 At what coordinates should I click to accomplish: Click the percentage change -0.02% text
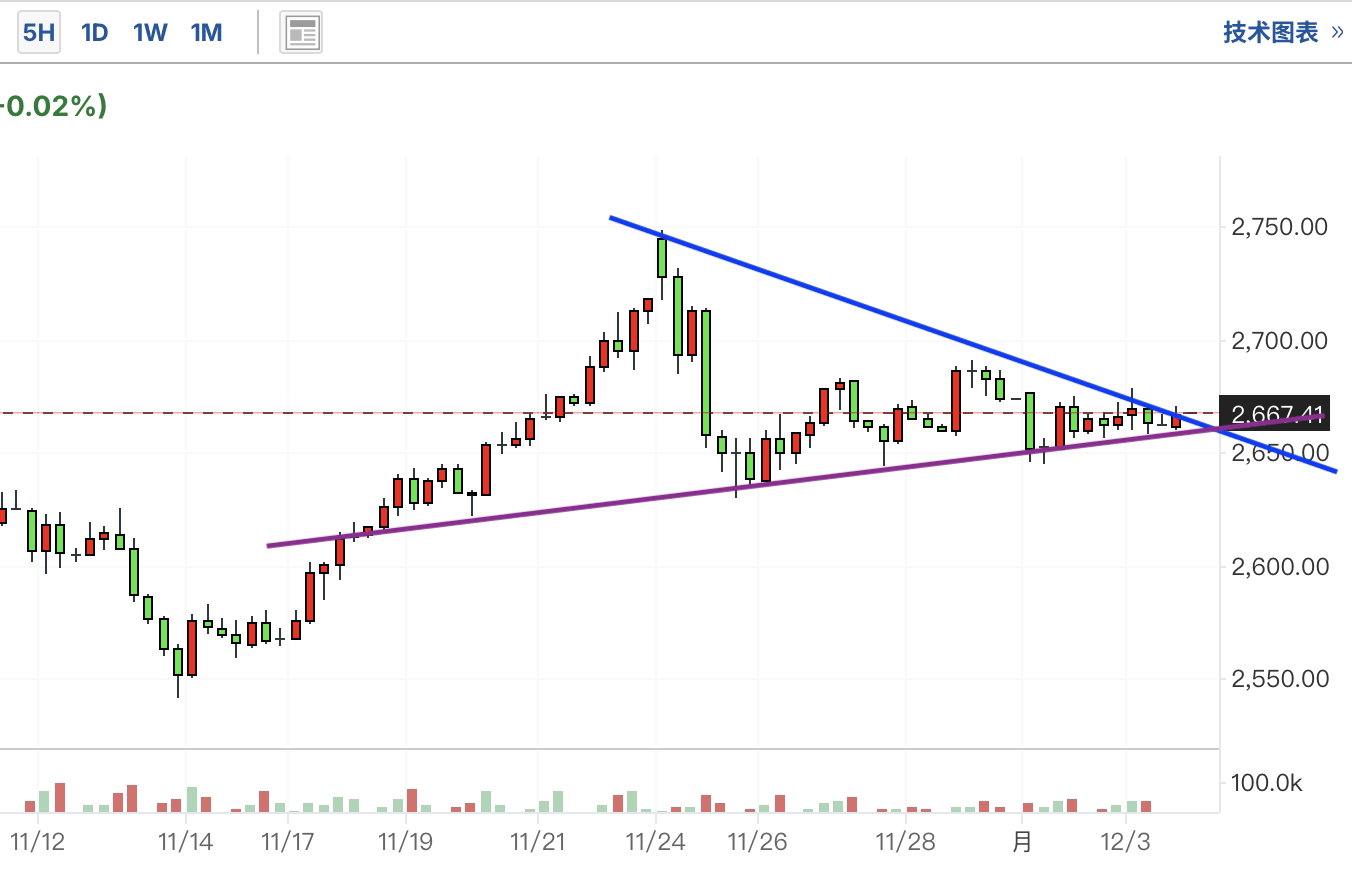[53, 106]
